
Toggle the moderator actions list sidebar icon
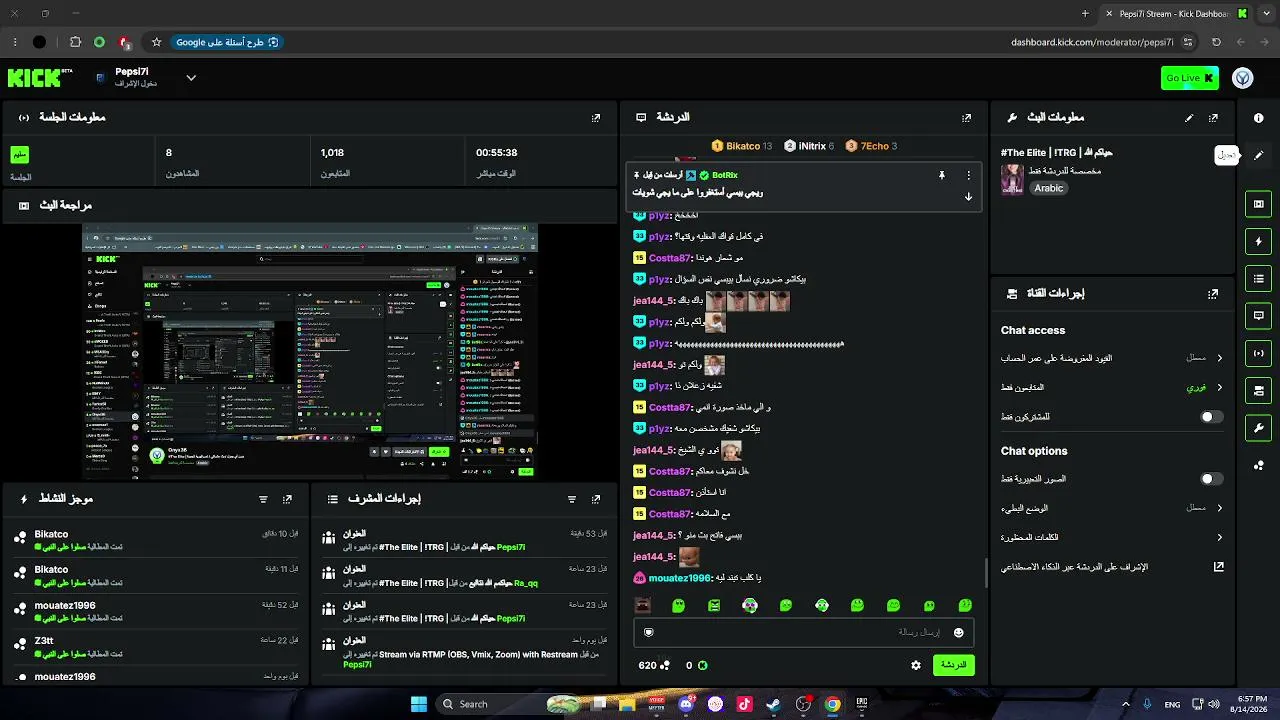click(x=1258, y=278)
